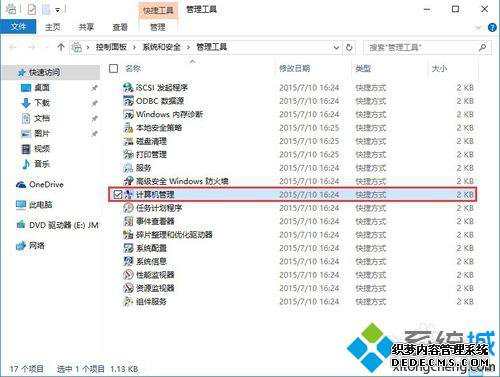Click the 资源监视器 file name
Image resolution: width=500 pixels, height=377 pixels.
(155, 288)
